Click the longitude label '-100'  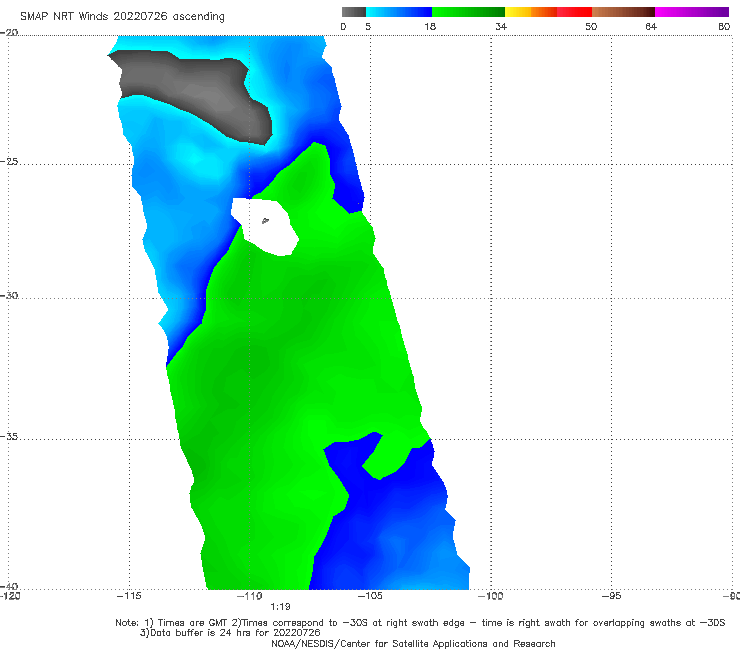click(x=490, y=596)
